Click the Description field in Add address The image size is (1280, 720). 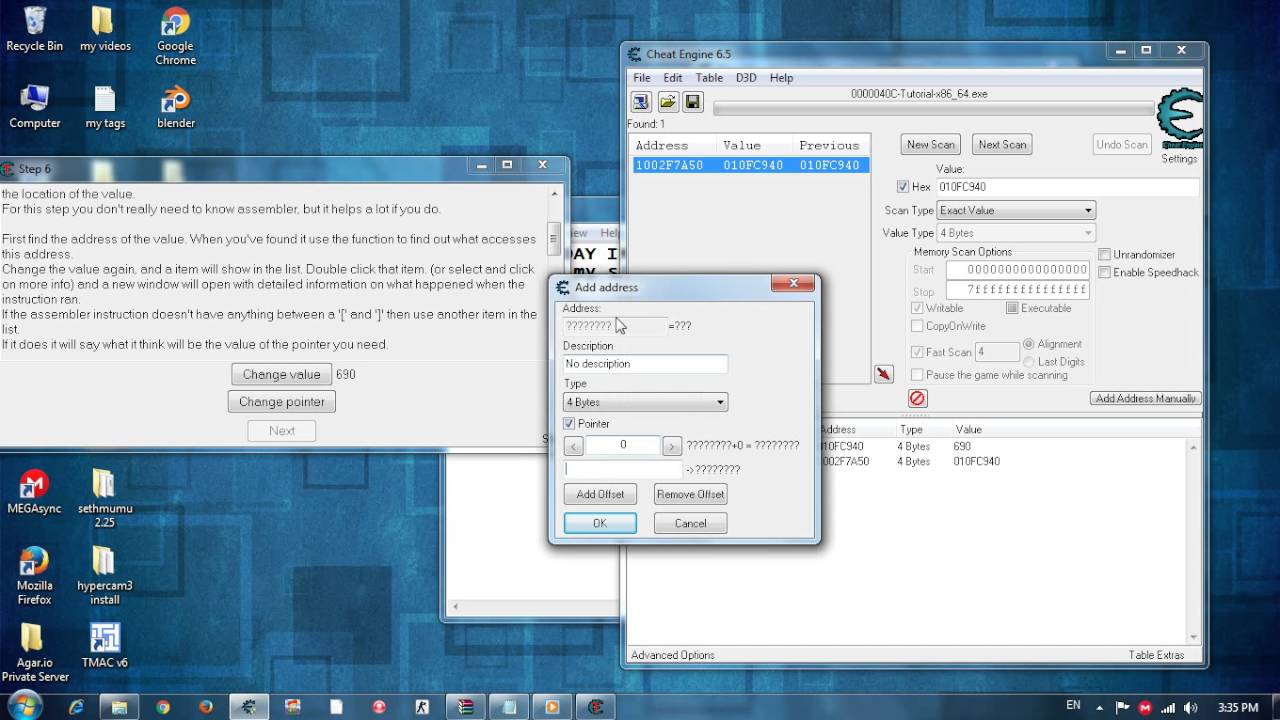[x=645, y=364]
